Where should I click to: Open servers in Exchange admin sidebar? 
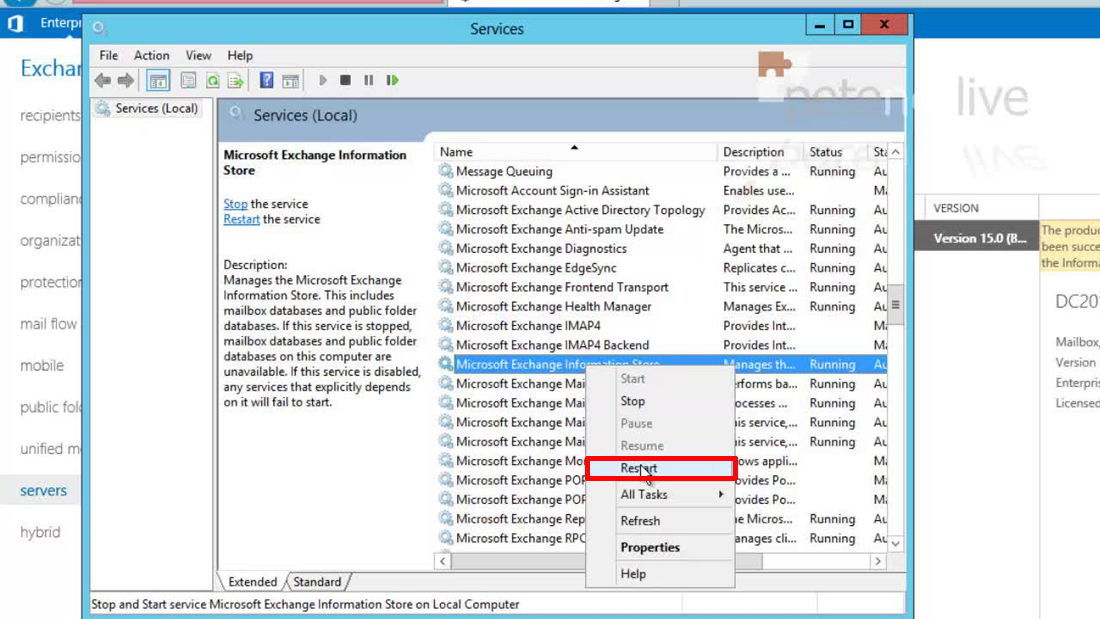[43, 491]
